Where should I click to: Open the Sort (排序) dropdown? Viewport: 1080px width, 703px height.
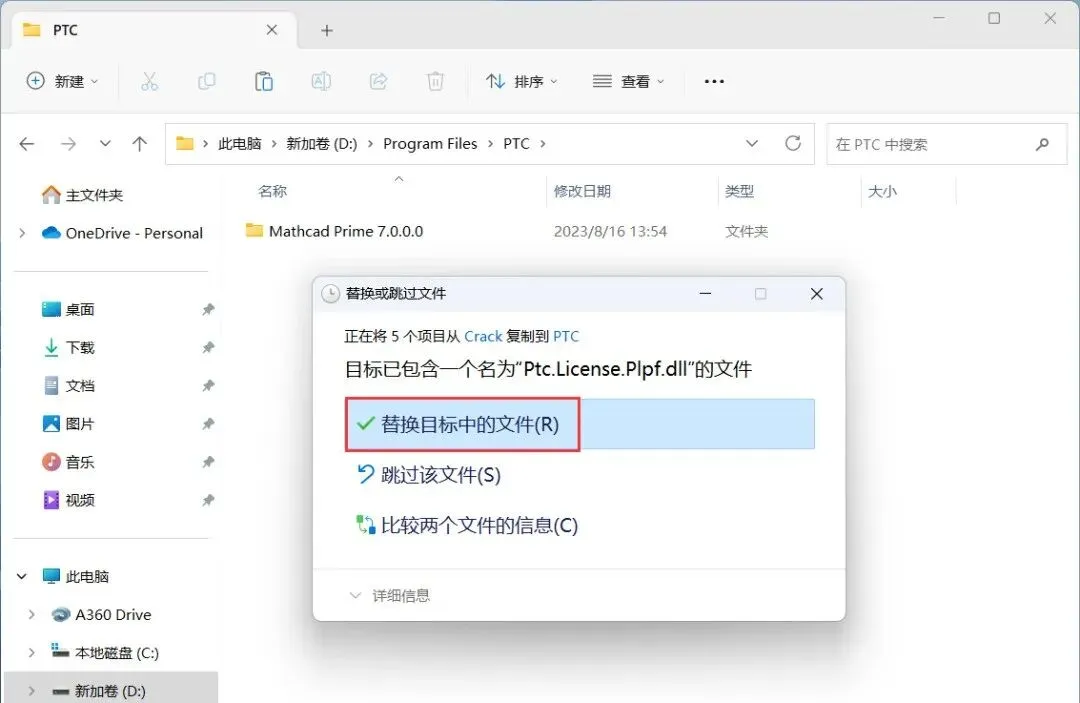point(521,81)
